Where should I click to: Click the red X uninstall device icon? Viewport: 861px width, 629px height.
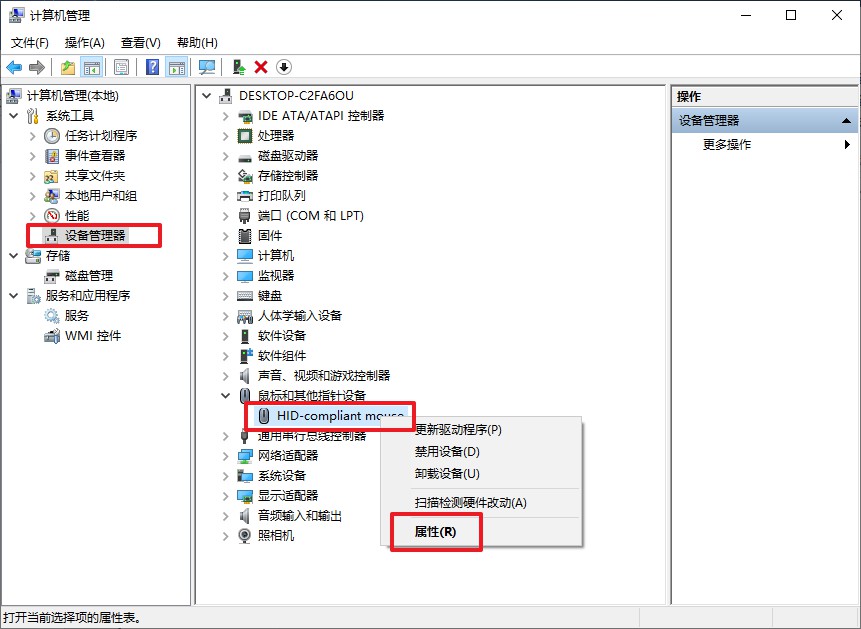pyautogui.click(x=261, y=68)
